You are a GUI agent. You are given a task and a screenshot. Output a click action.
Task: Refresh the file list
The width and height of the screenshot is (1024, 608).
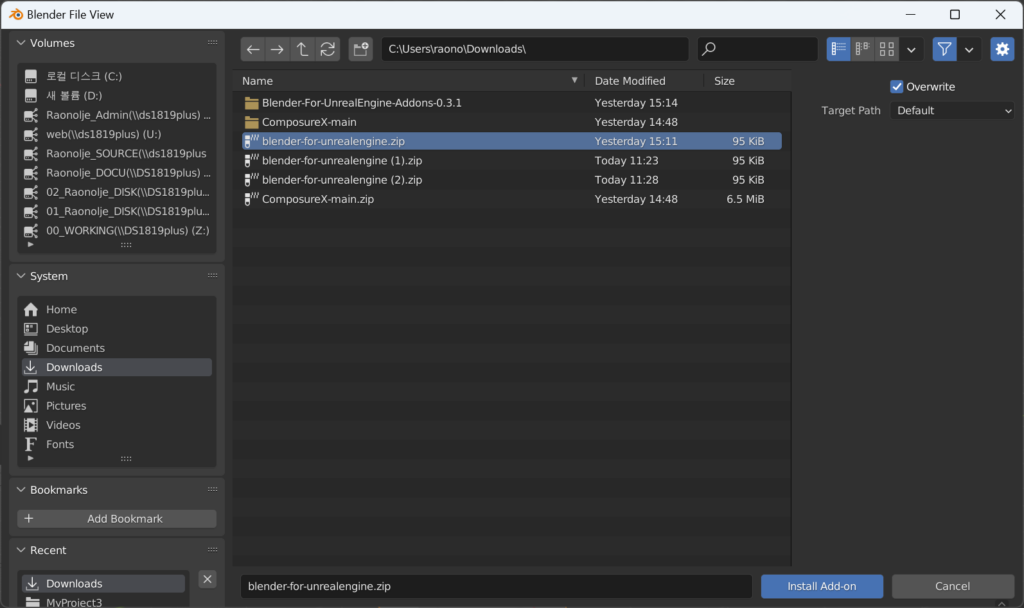coord(327,49)
